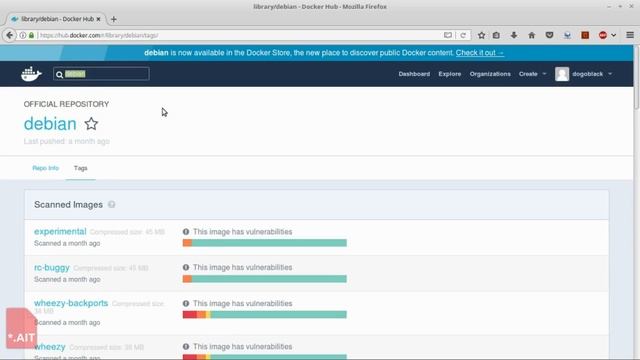Click the experimental vulnerability bar

click(x=264, y=243)
